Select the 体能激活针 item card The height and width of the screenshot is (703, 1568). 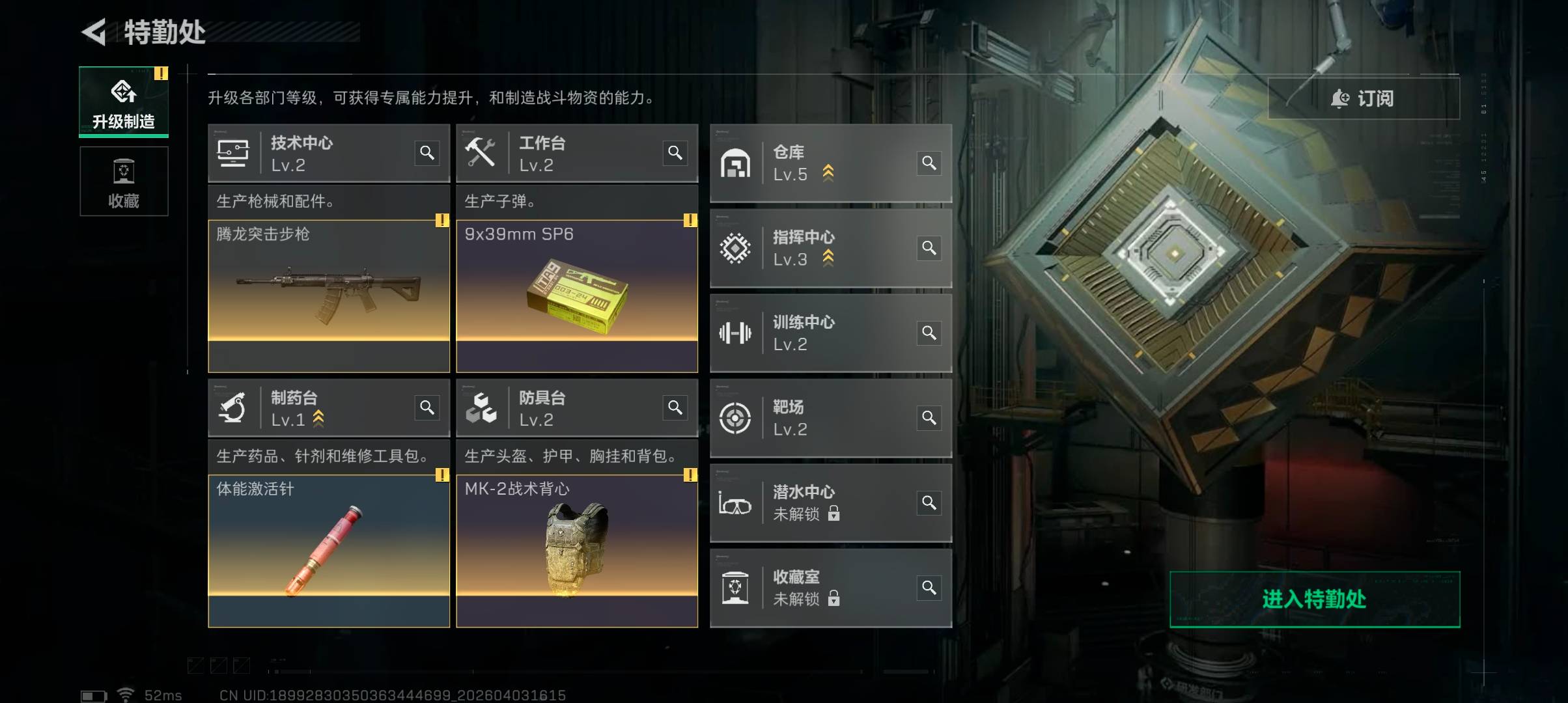(x=329, y=551)
